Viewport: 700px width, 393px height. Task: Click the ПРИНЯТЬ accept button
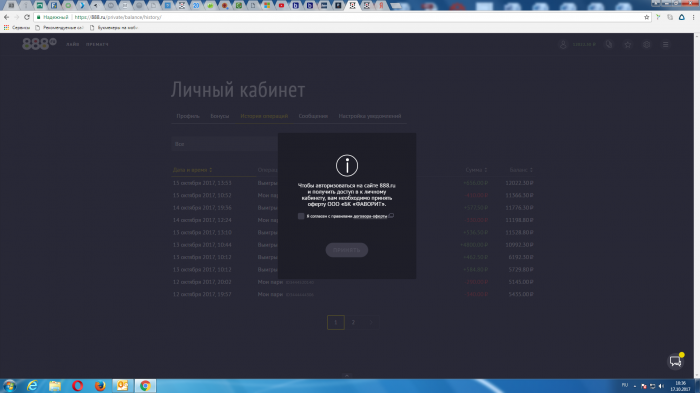pyautogui.click(x=346, y=250)
